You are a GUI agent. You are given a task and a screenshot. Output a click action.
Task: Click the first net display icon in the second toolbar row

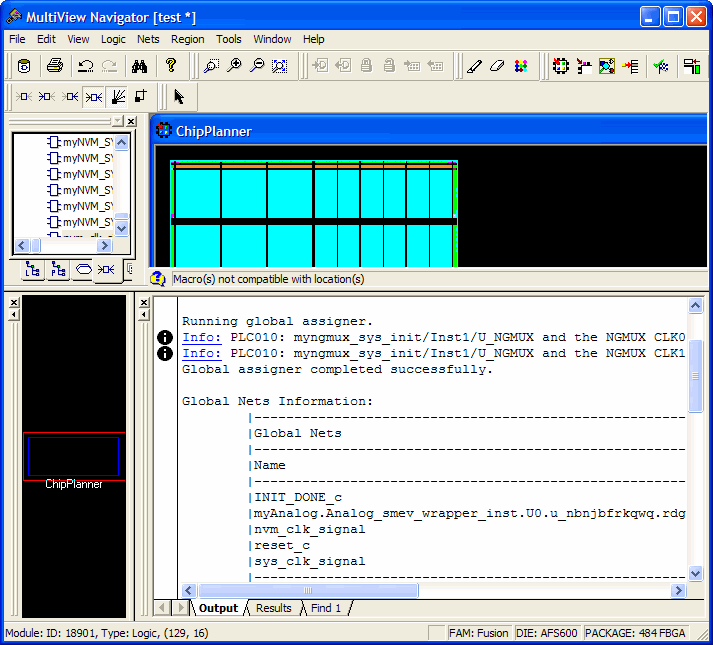(x=24, y=96)
